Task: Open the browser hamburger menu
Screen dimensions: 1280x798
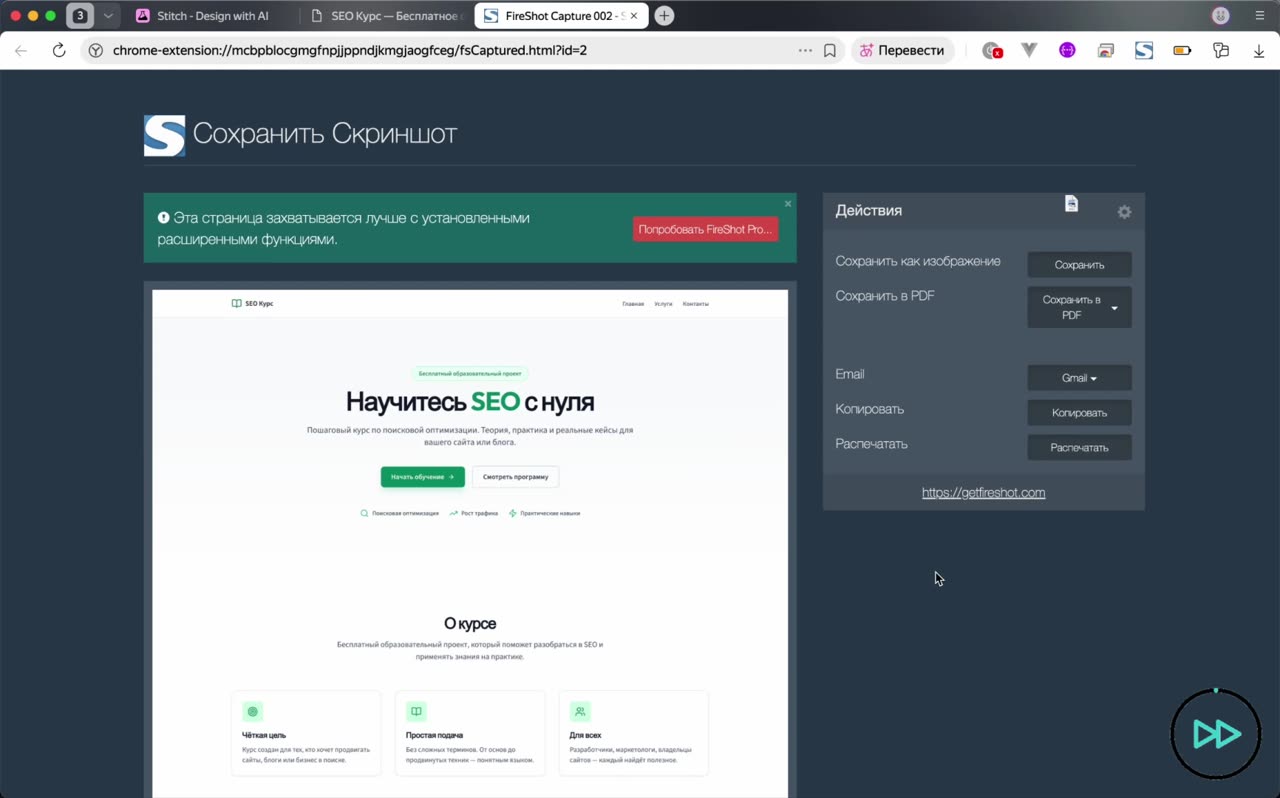Action: coord(1260,16)
